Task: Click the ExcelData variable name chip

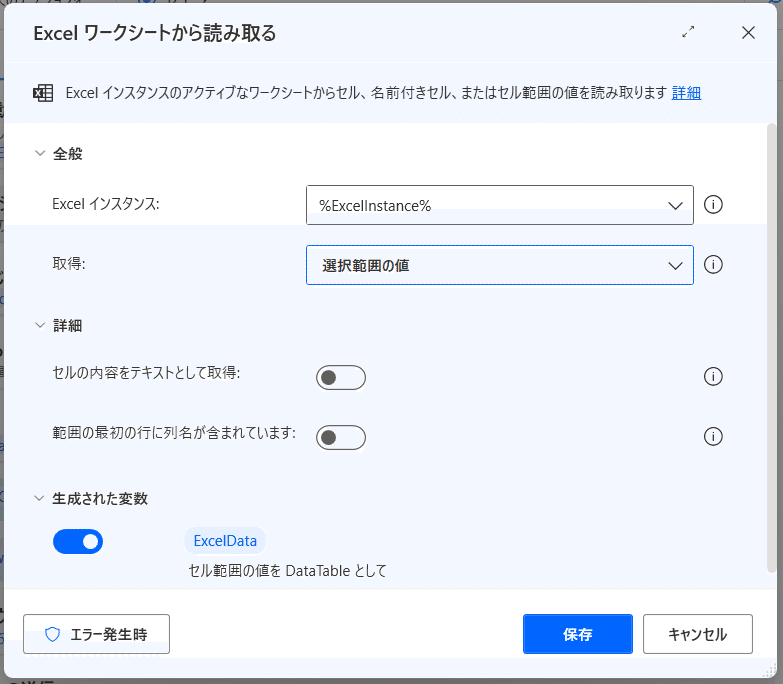Action: click(225, 541)
